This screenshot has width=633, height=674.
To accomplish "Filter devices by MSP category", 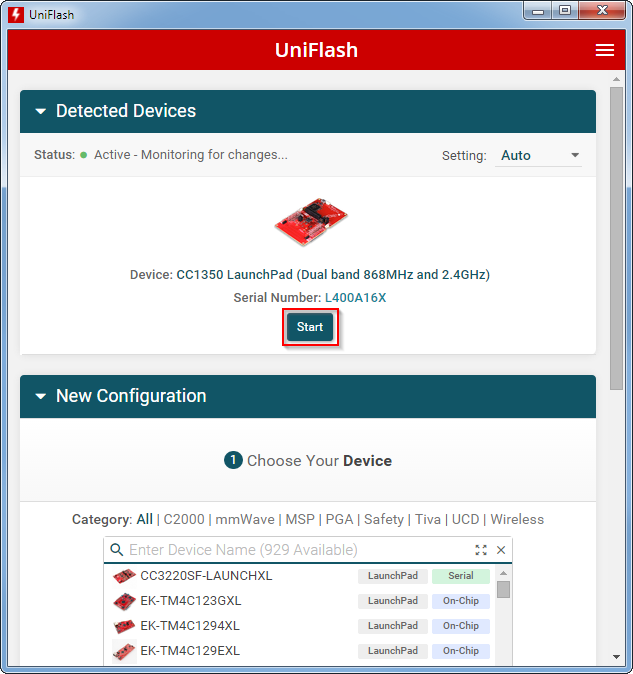I will point(300,519).
